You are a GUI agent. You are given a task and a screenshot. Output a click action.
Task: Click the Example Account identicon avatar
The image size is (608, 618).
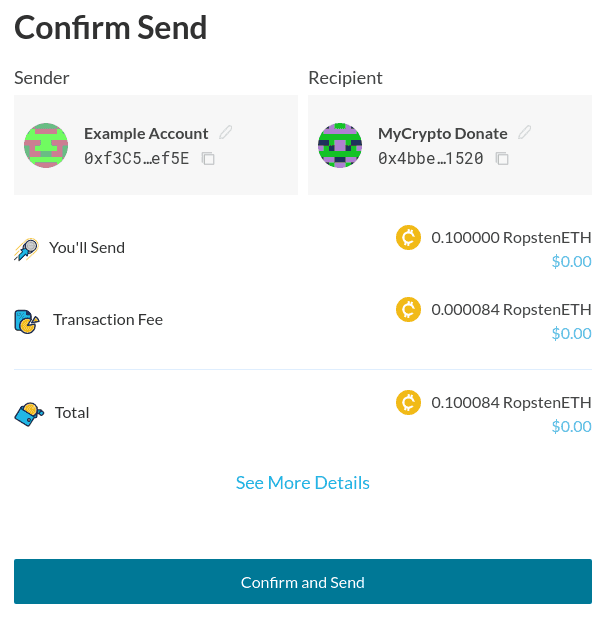[x=46, y=145]
